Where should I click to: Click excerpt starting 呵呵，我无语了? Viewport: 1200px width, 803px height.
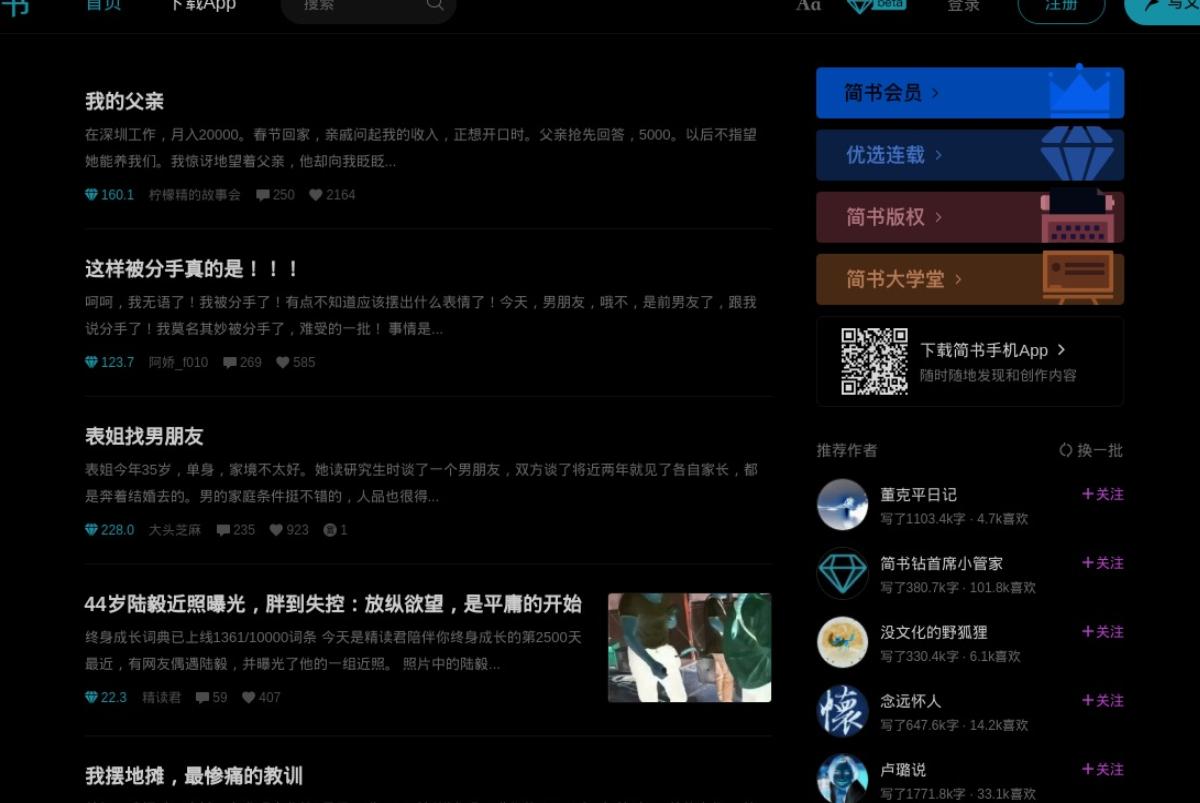421,315
